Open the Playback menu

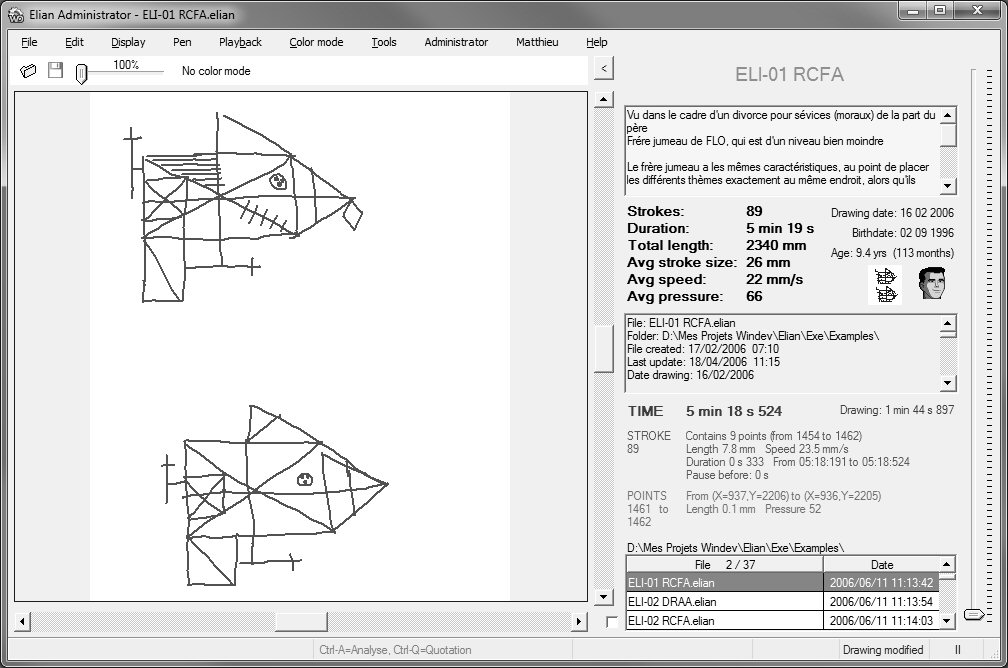[x=240, y=42]
